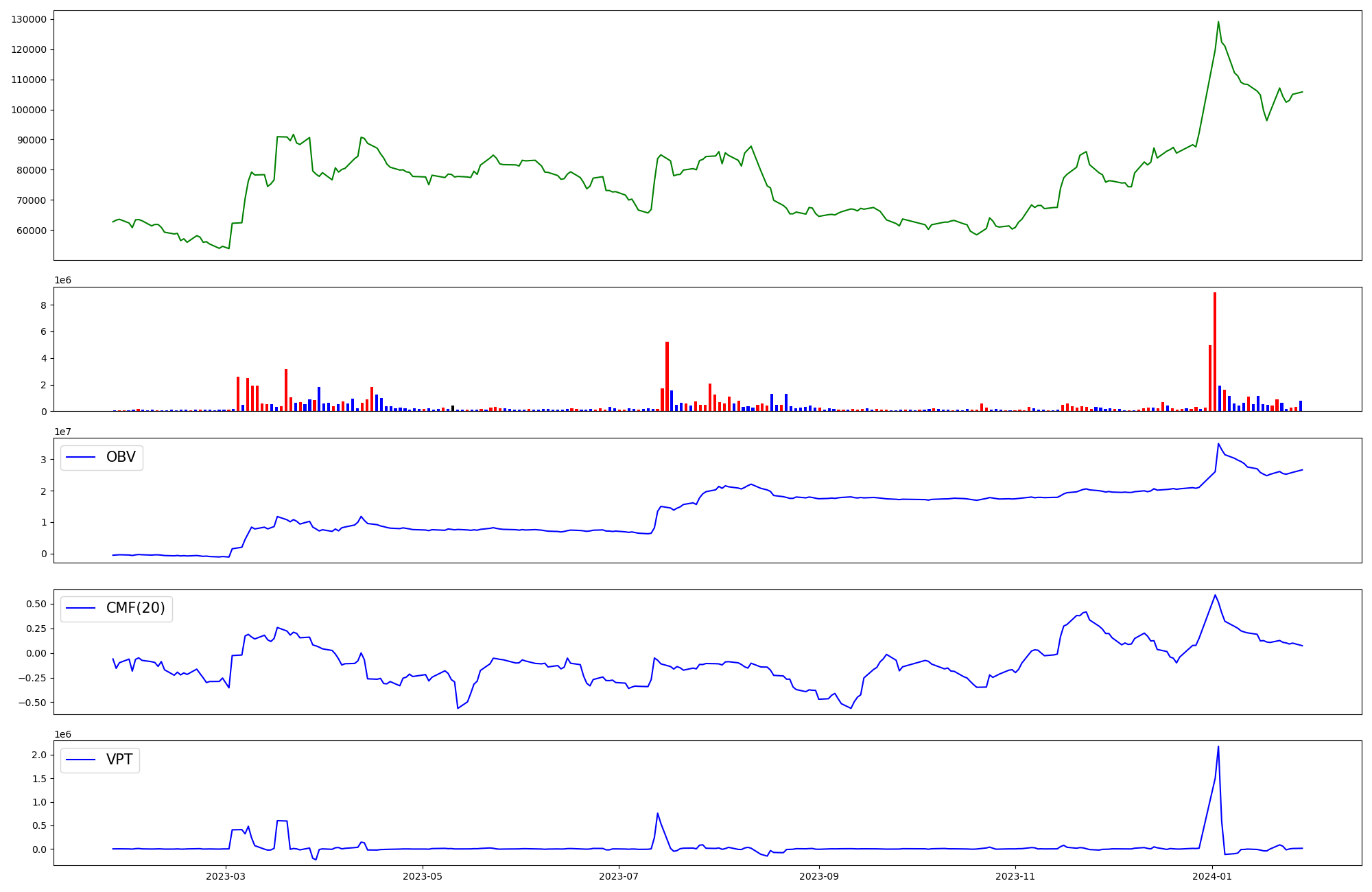Click the VPT legend label

119,760
